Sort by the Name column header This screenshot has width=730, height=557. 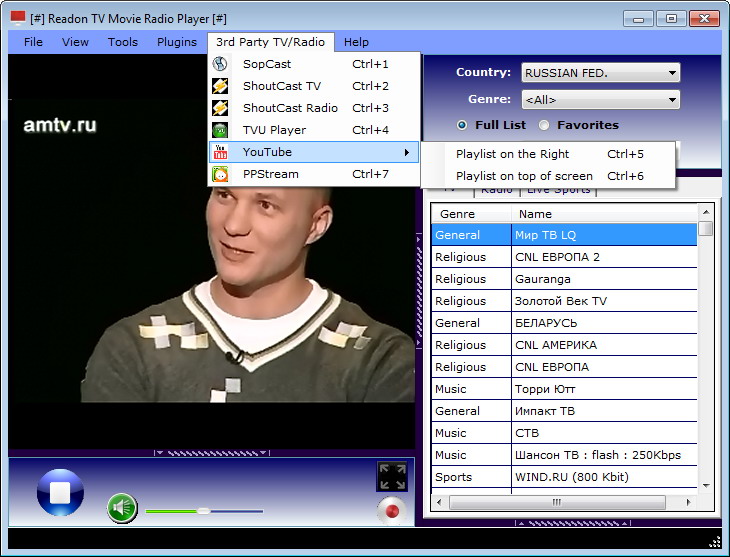point(604,214)
